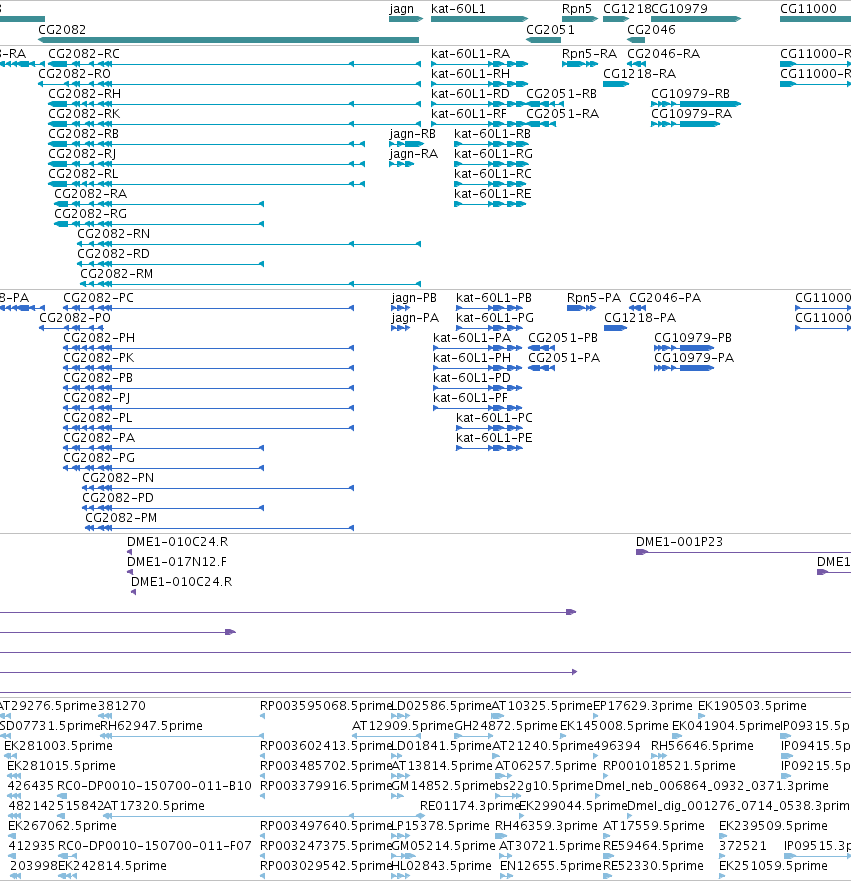
Task: Select transcript kat-60L1-RH
Action: tap(470, 74)
